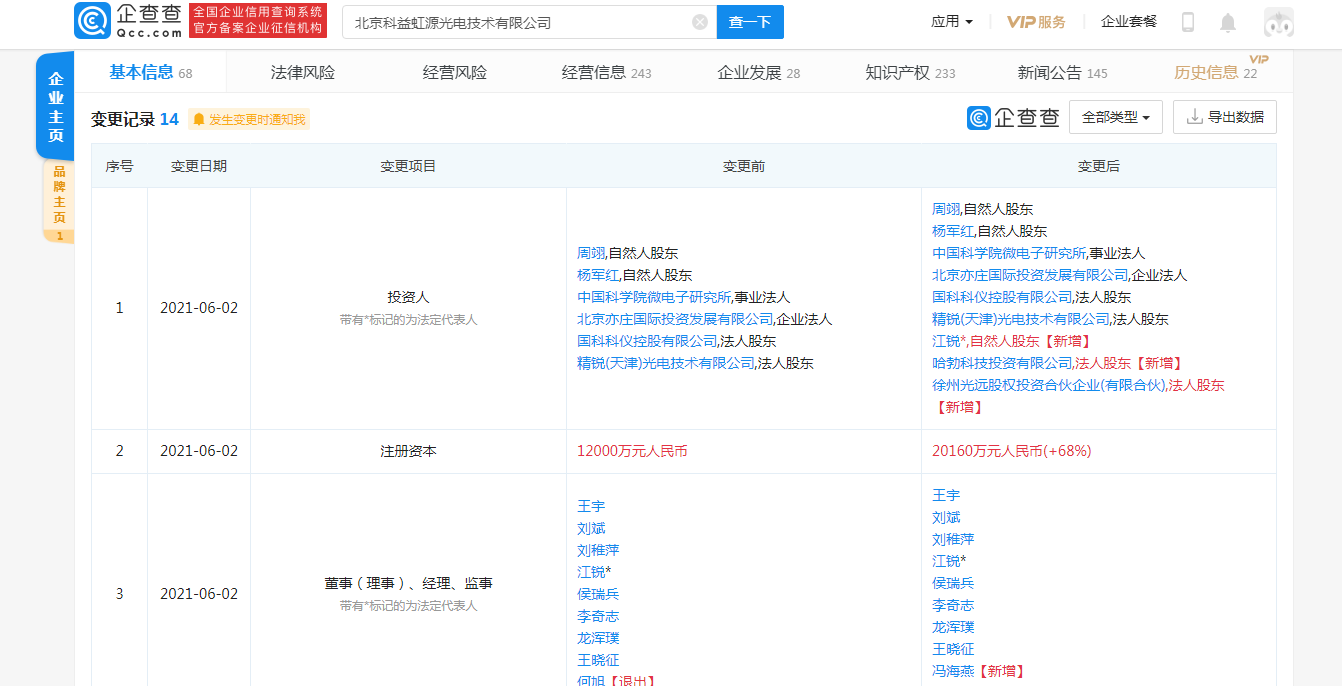Screen dimensions: 1342x686
Task: Open VIP服务 link in header
Action: [1036, 22]
